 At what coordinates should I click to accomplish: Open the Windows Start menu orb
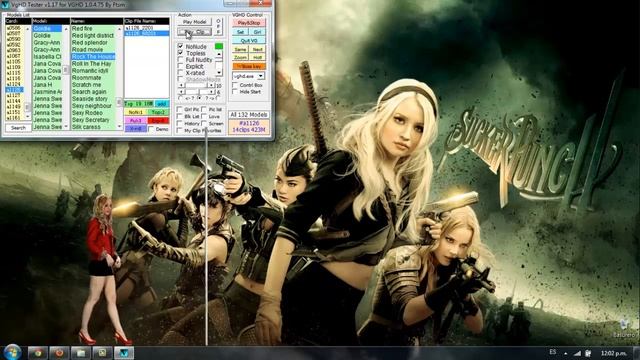click(x=12, y=352)
